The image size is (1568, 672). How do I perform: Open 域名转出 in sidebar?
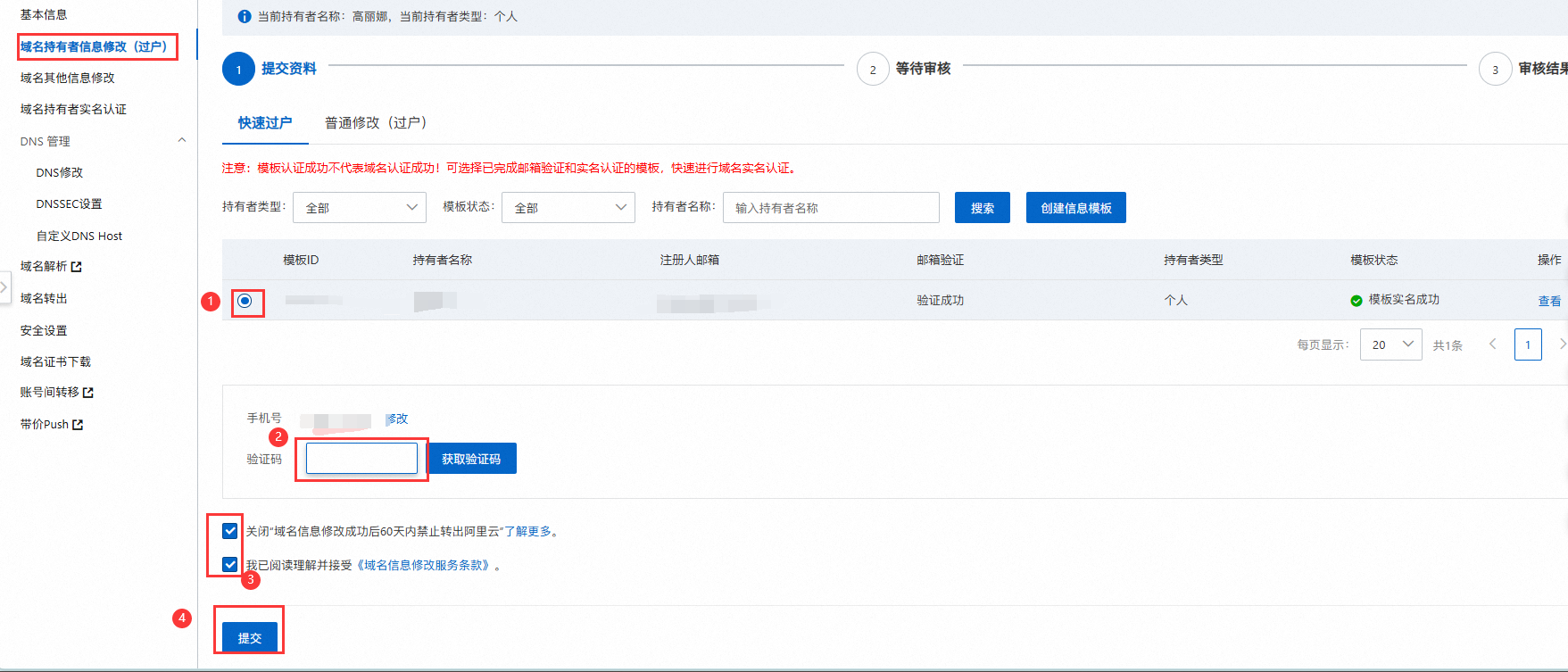coord(44,298)
